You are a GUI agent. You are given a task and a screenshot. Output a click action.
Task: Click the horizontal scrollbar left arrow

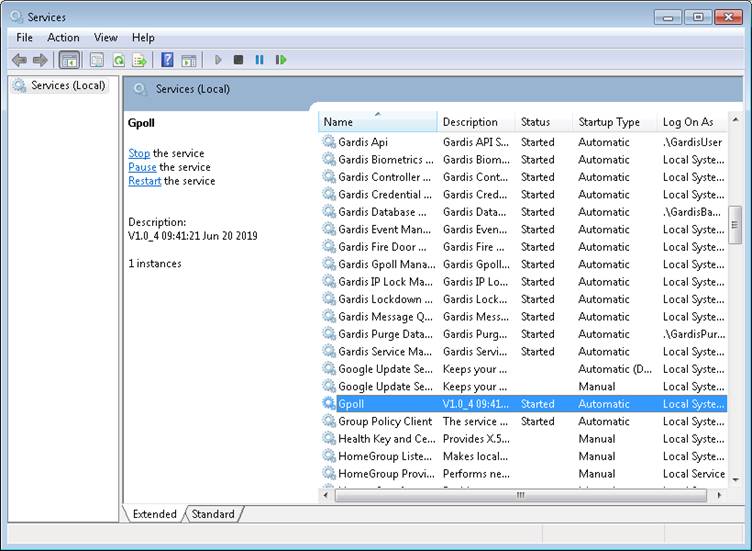pos(326,495)
